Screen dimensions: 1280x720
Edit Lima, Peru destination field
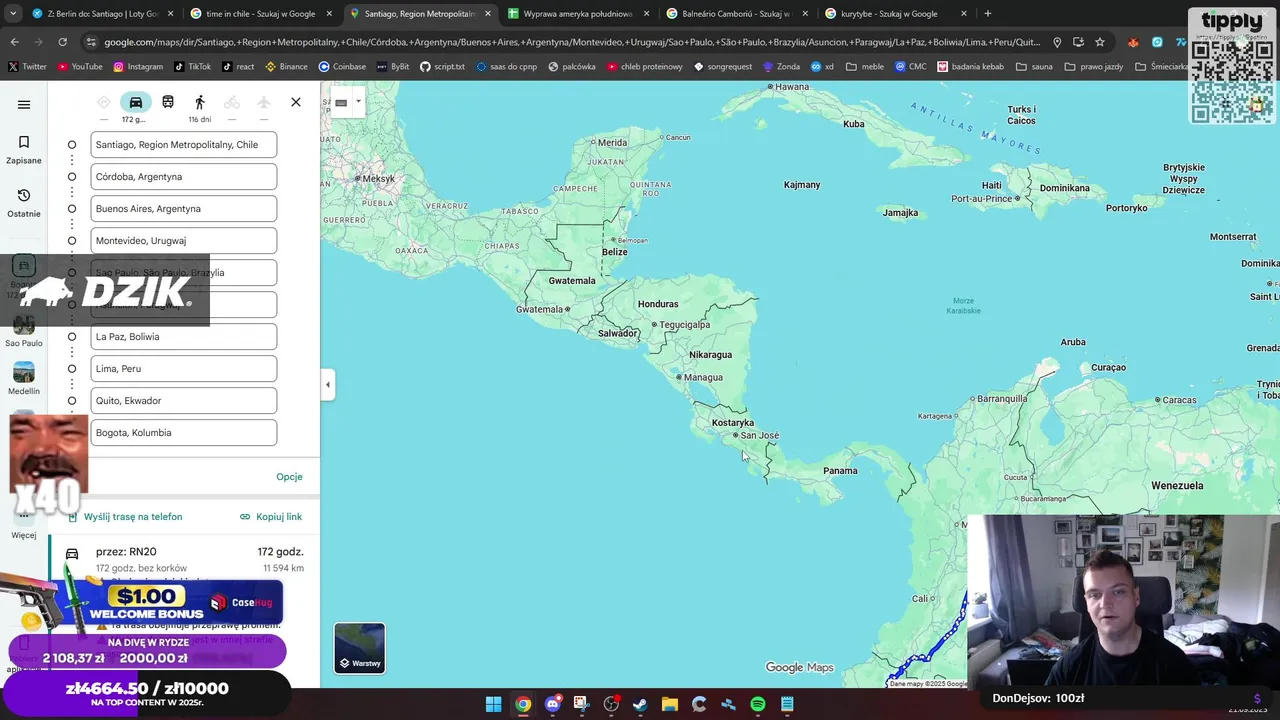pyautogui.click(x=184, y=369)
